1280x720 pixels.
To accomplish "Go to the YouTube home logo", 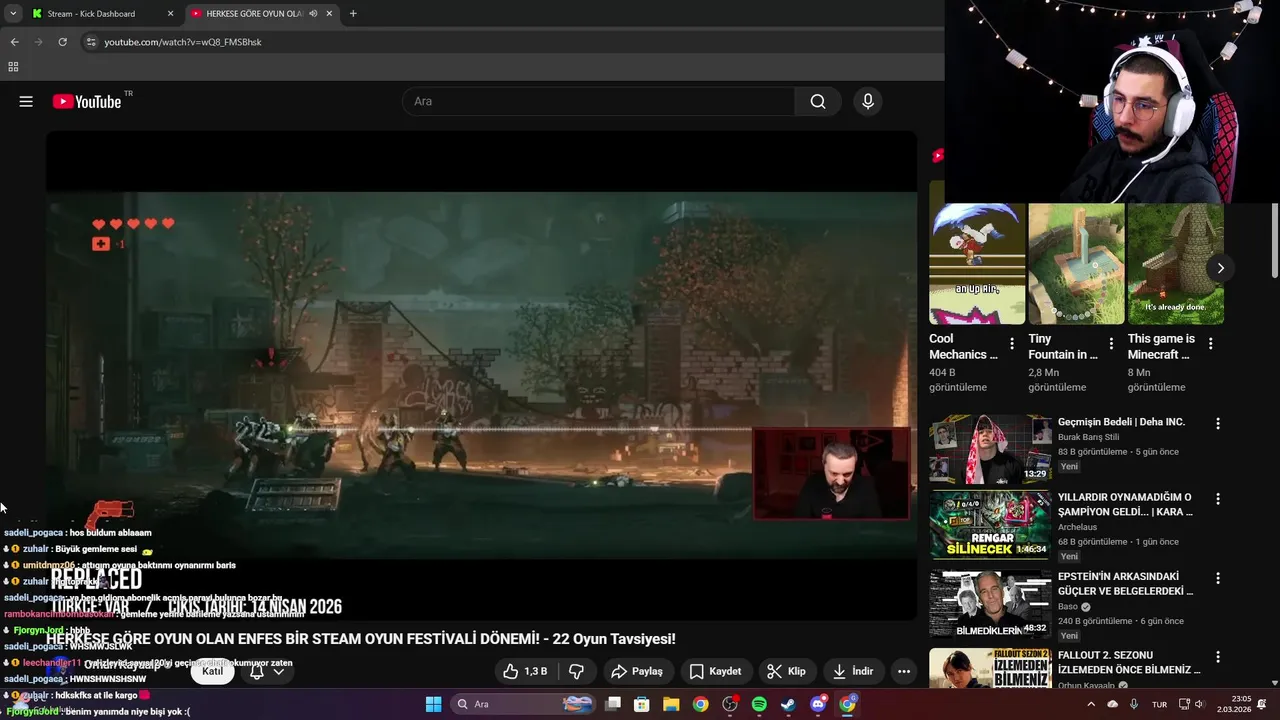I will 87,101.
